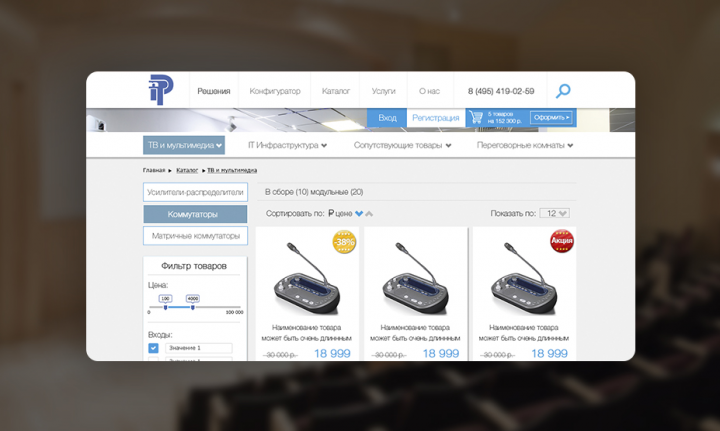Open the Услуги menu item
This screenshot has height=431, width=720.
point(383,91)
